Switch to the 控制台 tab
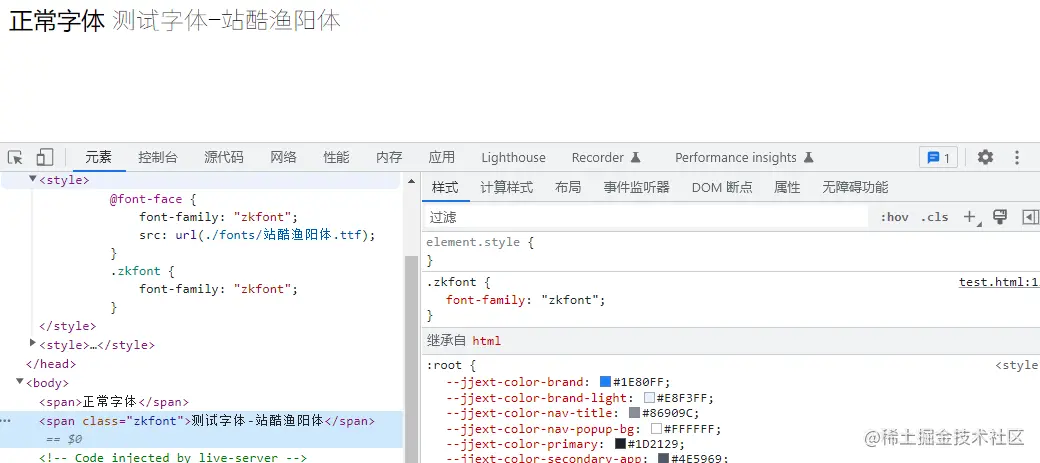 click(158, 157)
